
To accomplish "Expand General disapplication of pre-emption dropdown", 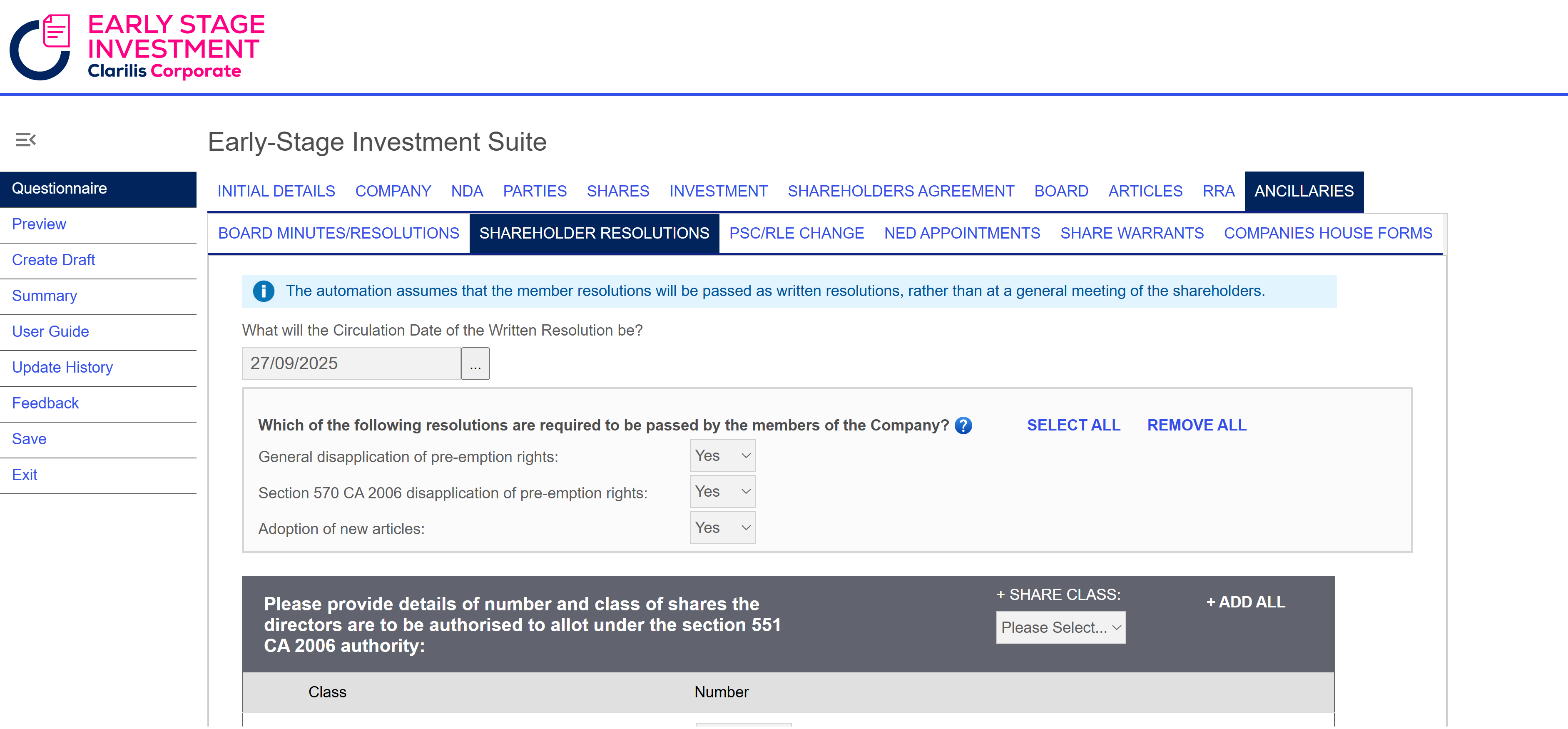I will coord(722,456).
